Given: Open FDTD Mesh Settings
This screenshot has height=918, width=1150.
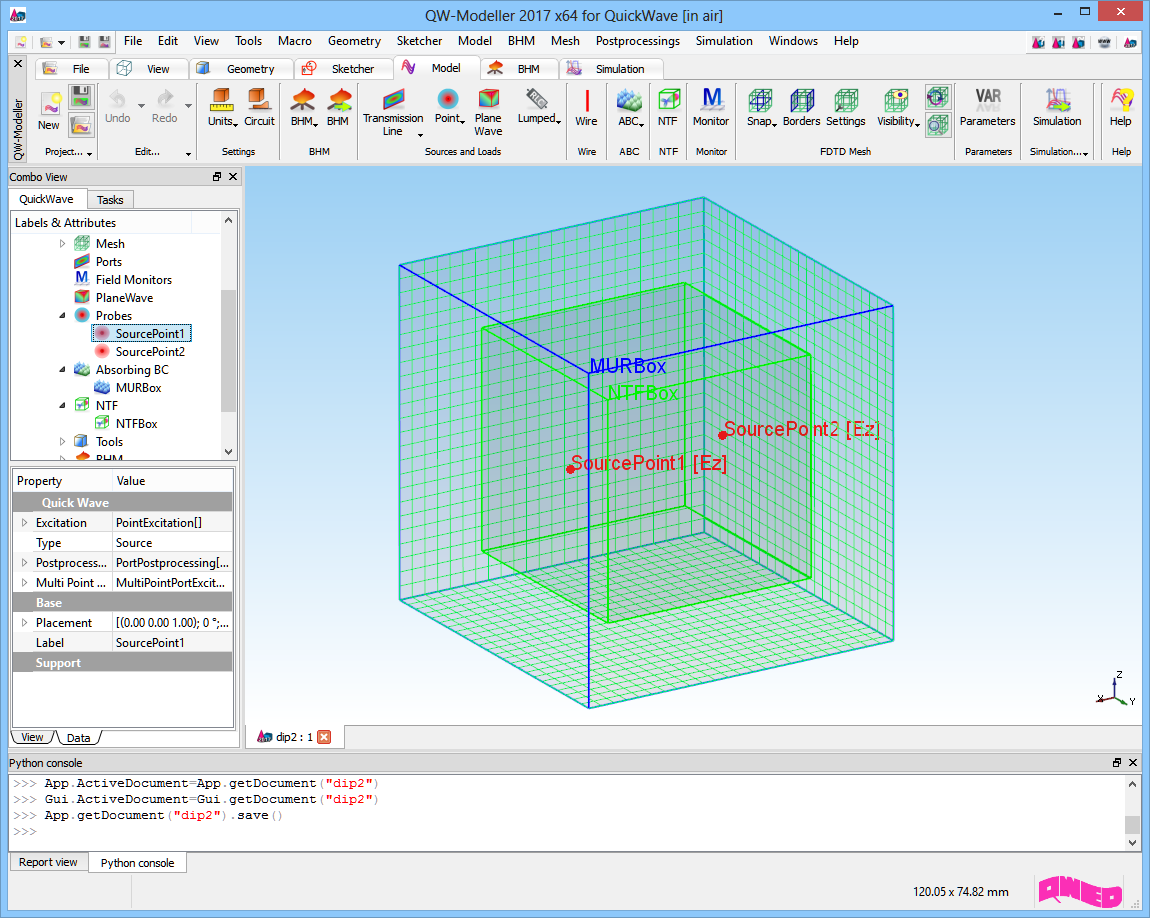Looking at the screenshot, I should 846,107.
